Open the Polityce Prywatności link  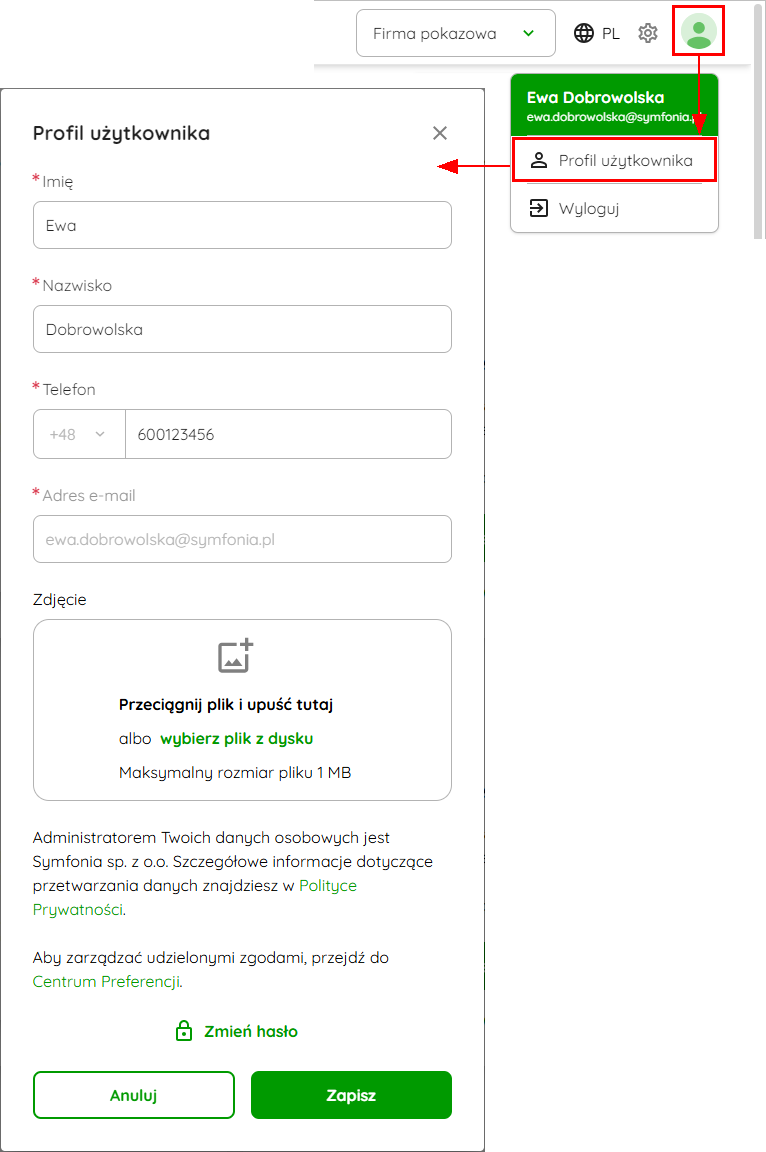(x=195, y=897)
